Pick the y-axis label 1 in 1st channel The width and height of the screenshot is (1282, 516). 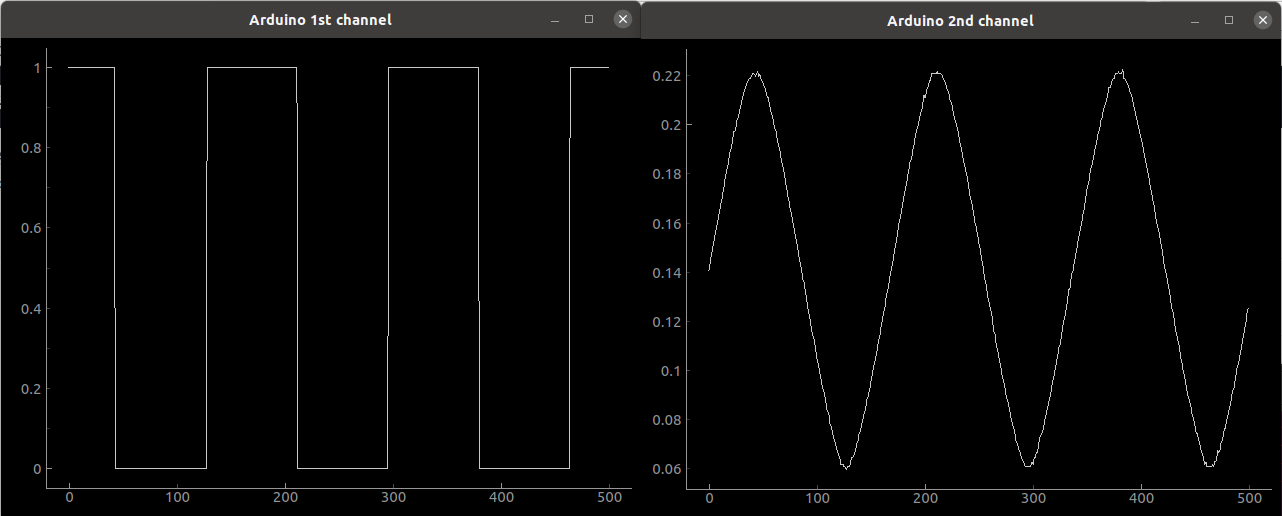tap(36, 68)
